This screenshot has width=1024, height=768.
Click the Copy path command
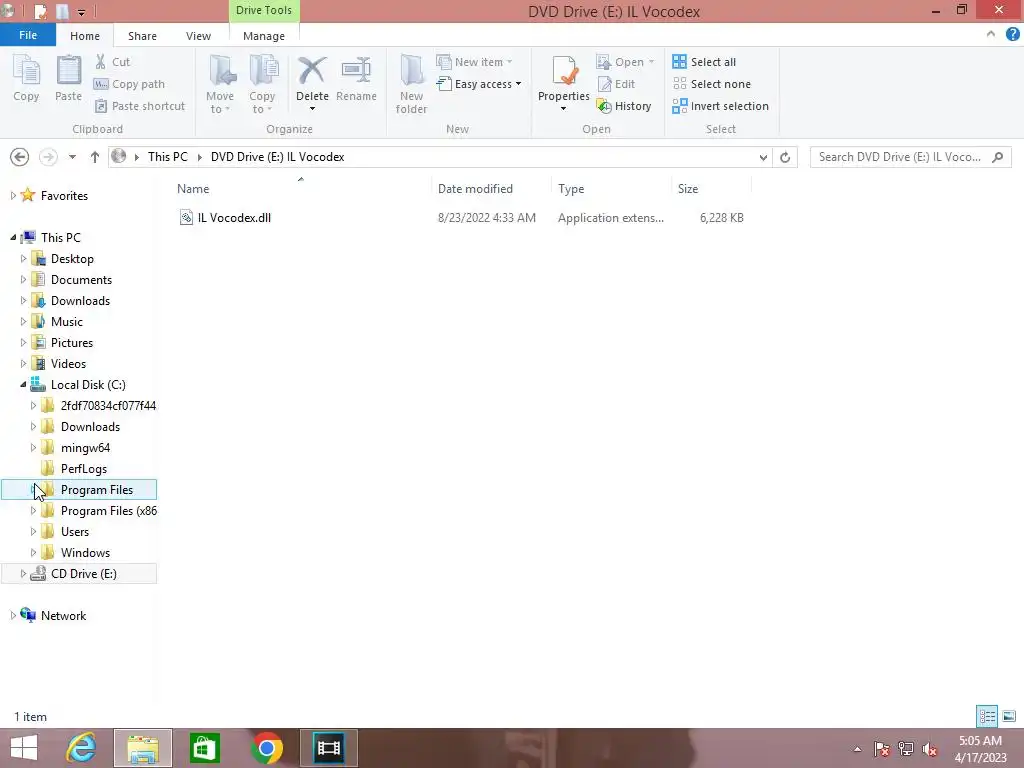(129, 84)
